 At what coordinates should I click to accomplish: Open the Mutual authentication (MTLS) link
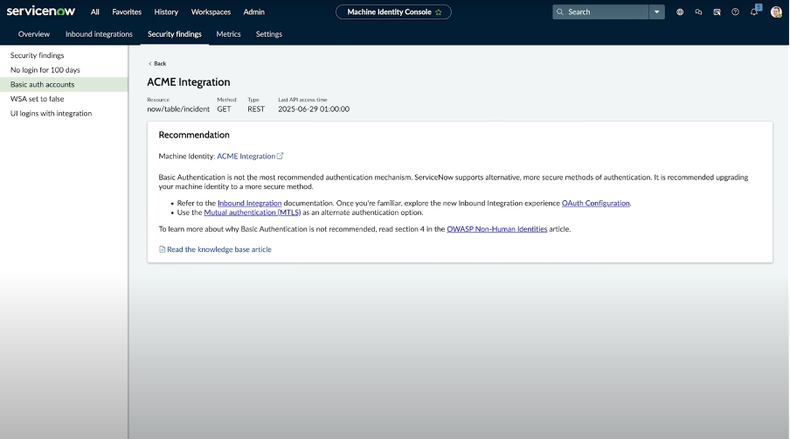click(x=252, y=212)
